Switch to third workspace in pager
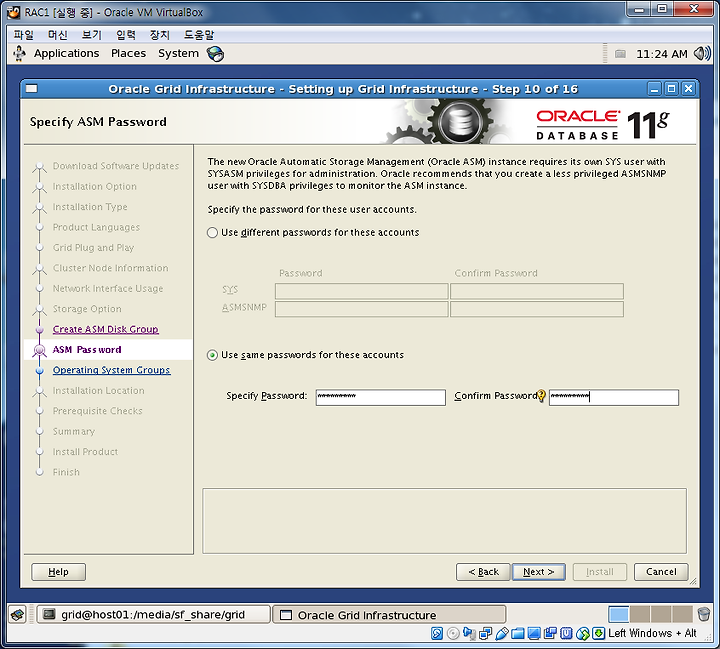This screenshot has height=649, width=720. [x=661, y=614]
